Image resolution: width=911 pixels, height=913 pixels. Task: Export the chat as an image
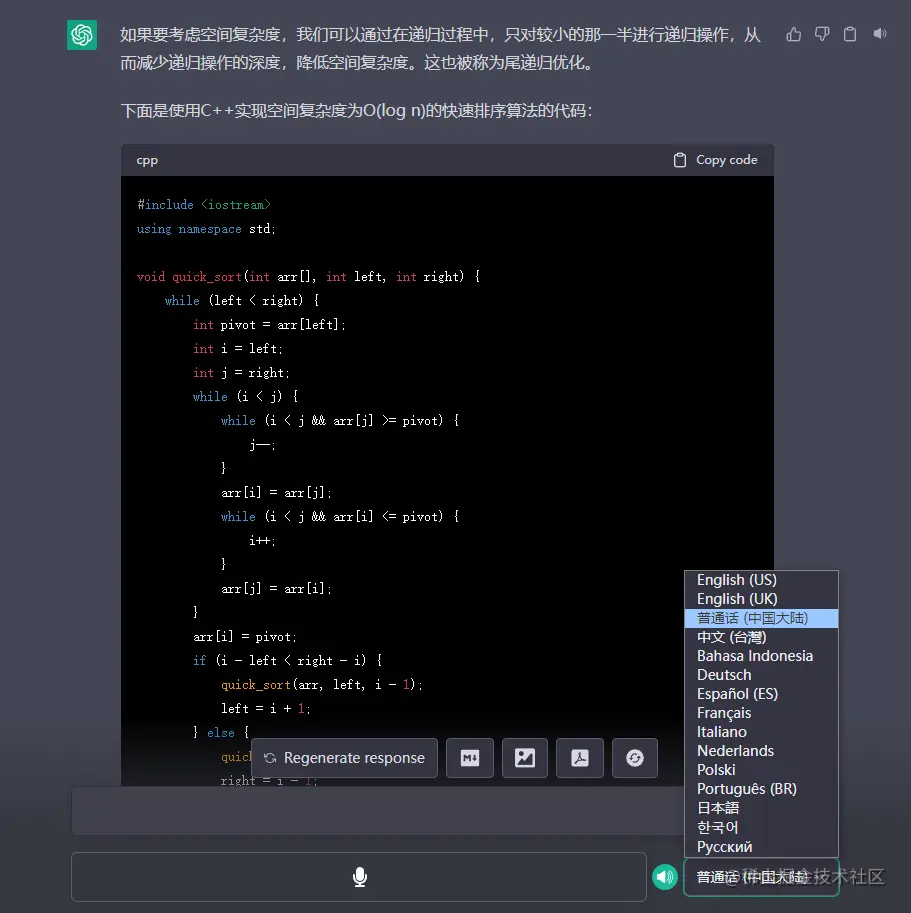click(524, 758)
